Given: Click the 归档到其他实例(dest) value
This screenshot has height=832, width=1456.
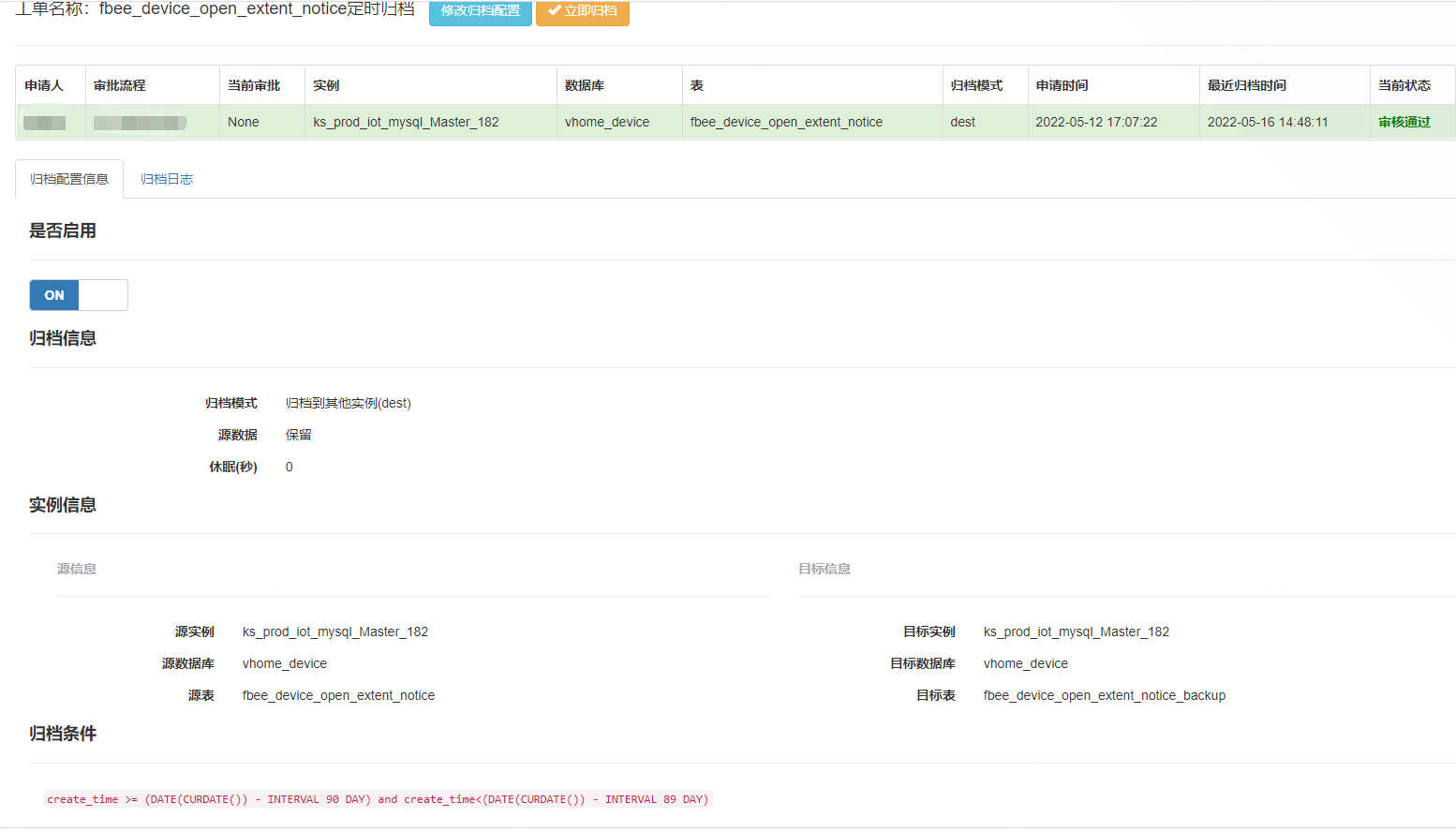Looking at the screenshot, I should tap(349, 403).
